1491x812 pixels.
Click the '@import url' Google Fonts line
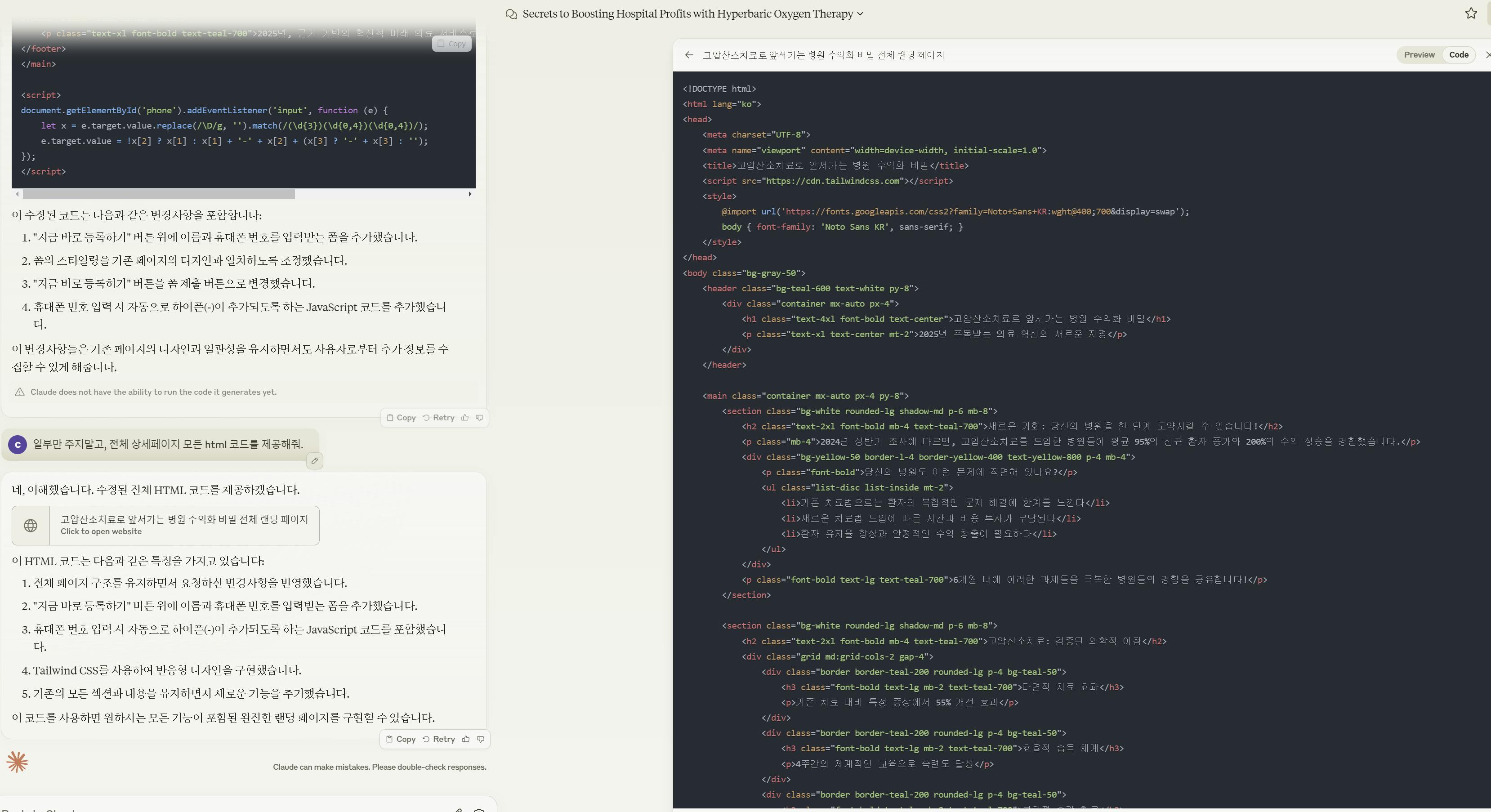pyautogui.click(x=955, y=212)
